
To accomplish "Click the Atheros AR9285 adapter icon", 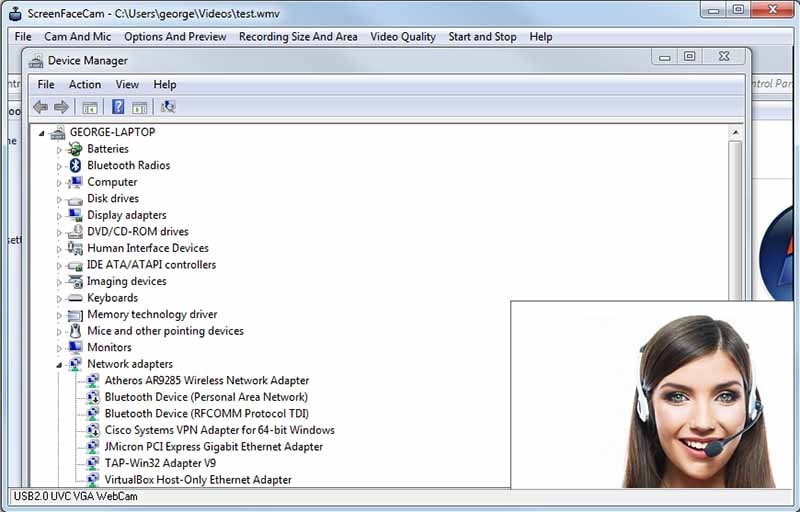I will [93, 380].
